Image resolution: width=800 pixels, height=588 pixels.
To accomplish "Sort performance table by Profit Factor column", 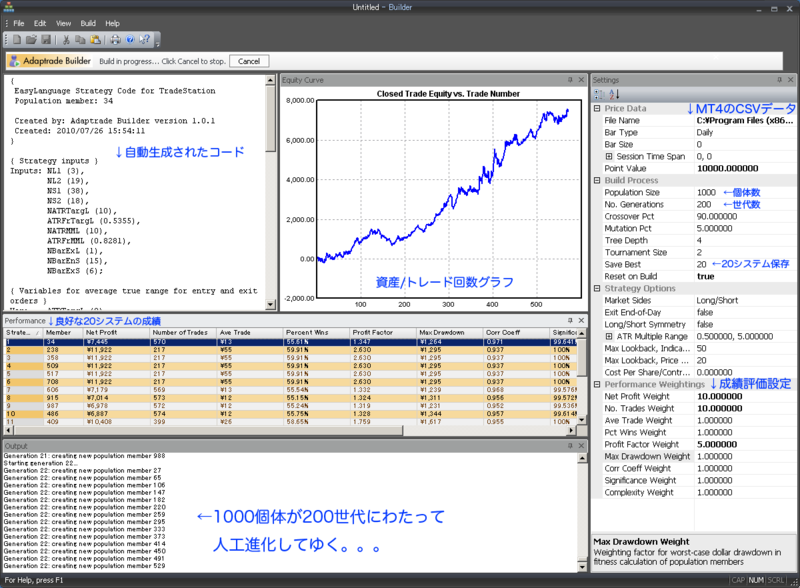I will point(383,332).
